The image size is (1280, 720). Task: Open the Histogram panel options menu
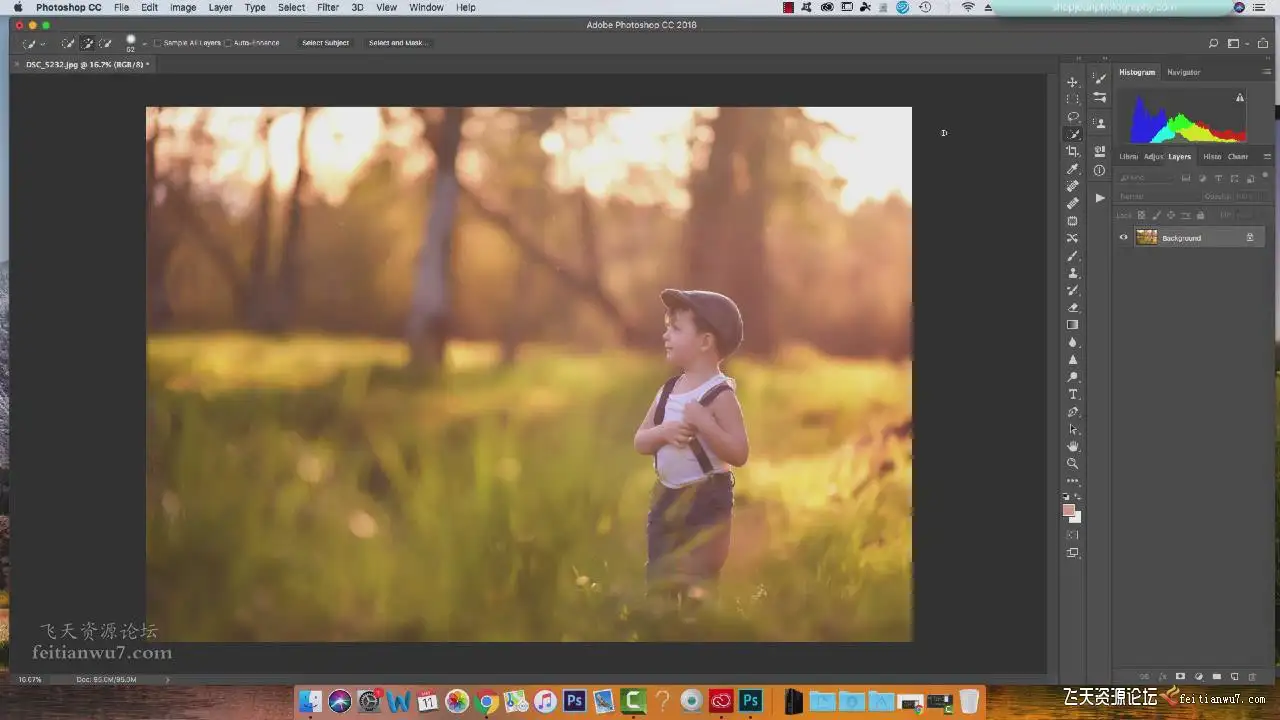1267,72
